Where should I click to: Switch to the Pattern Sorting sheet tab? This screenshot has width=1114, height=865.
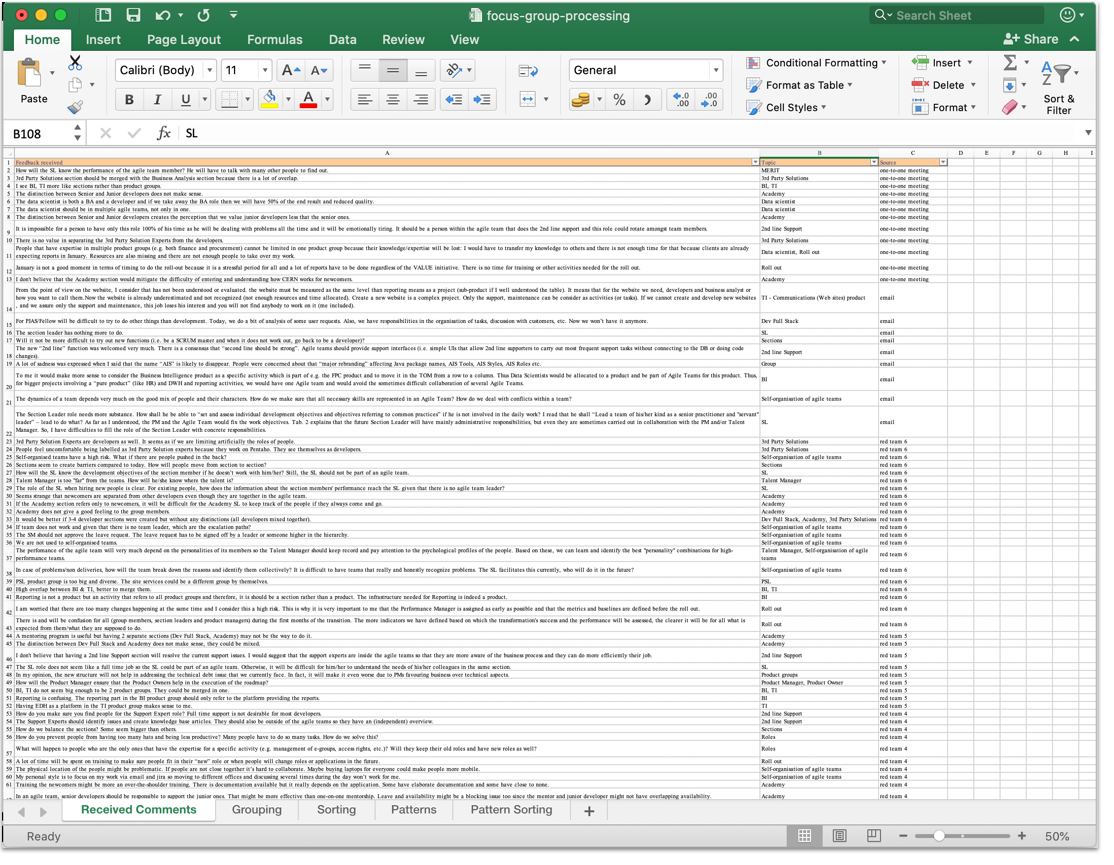(512, 810)
